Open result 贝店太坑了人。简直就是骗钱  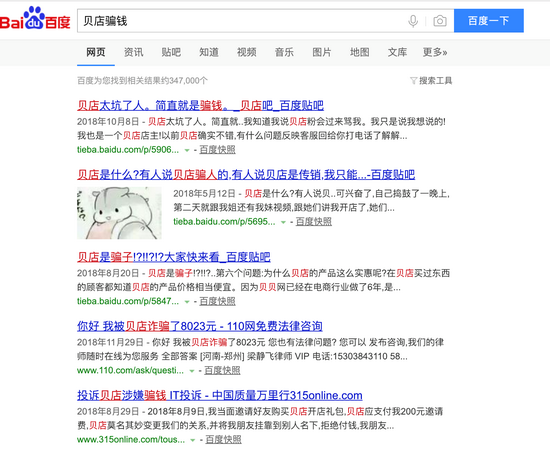200,105
